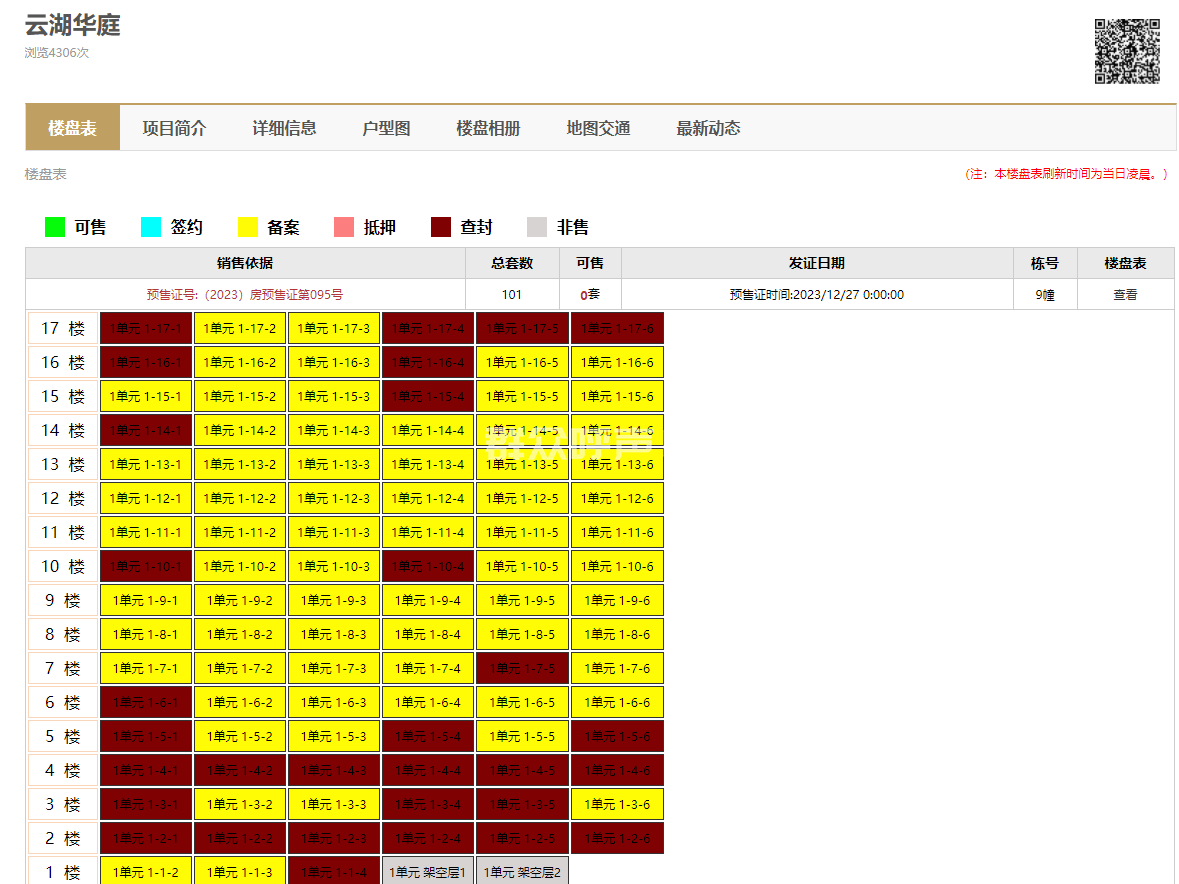The height and width of the screenshot is (884, 1179).
Task: Click the QR code image
Action: (1127, 51)
